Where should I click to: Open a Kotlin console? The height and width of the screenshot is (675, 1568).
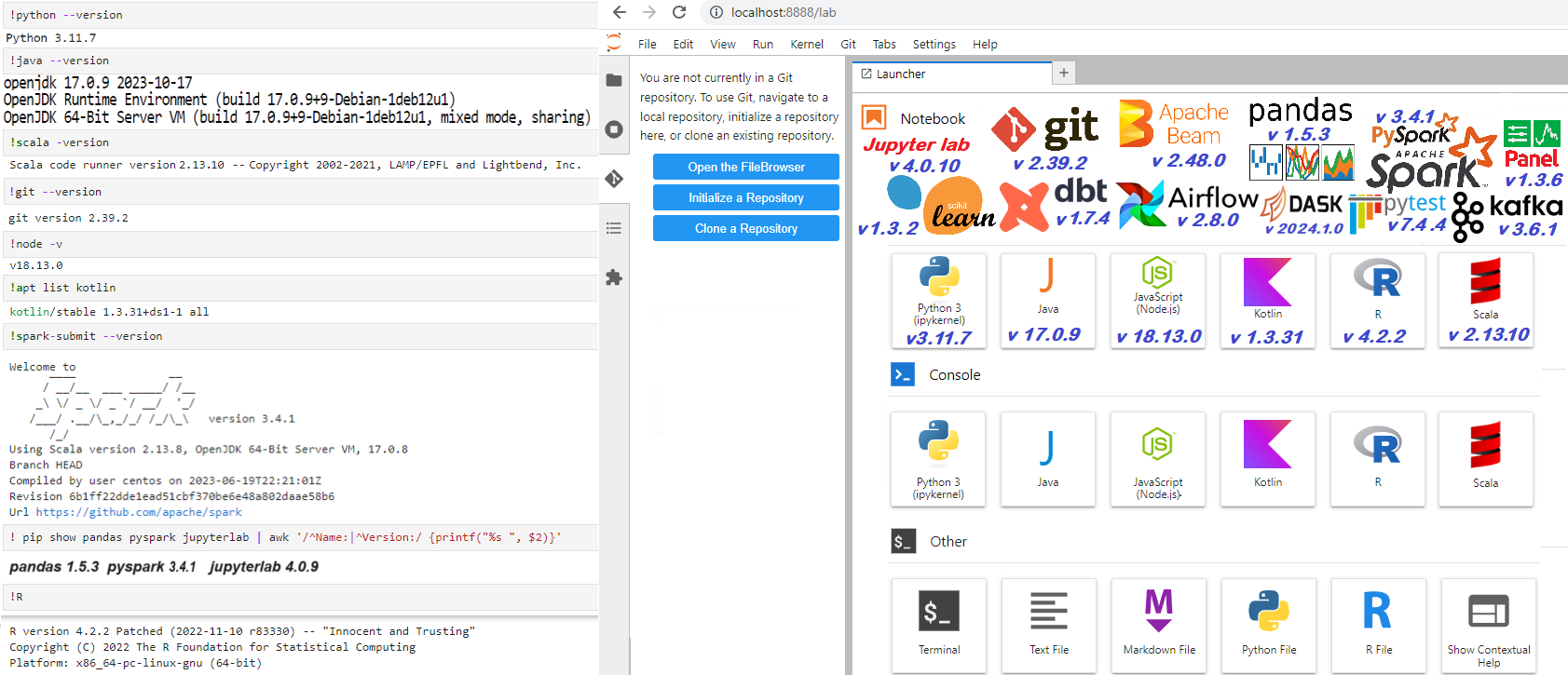point(1268,460)
